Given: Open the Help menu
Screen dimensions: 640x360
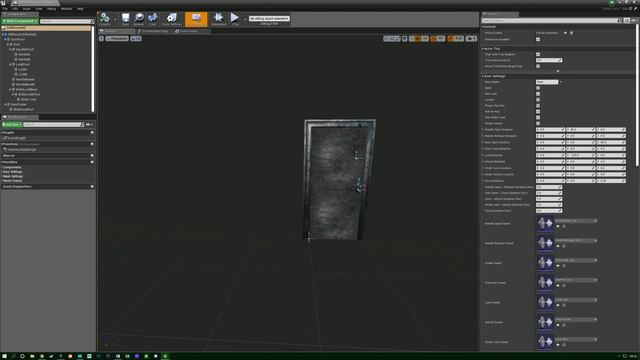Looking at the screenshot, I should [80, 9].
